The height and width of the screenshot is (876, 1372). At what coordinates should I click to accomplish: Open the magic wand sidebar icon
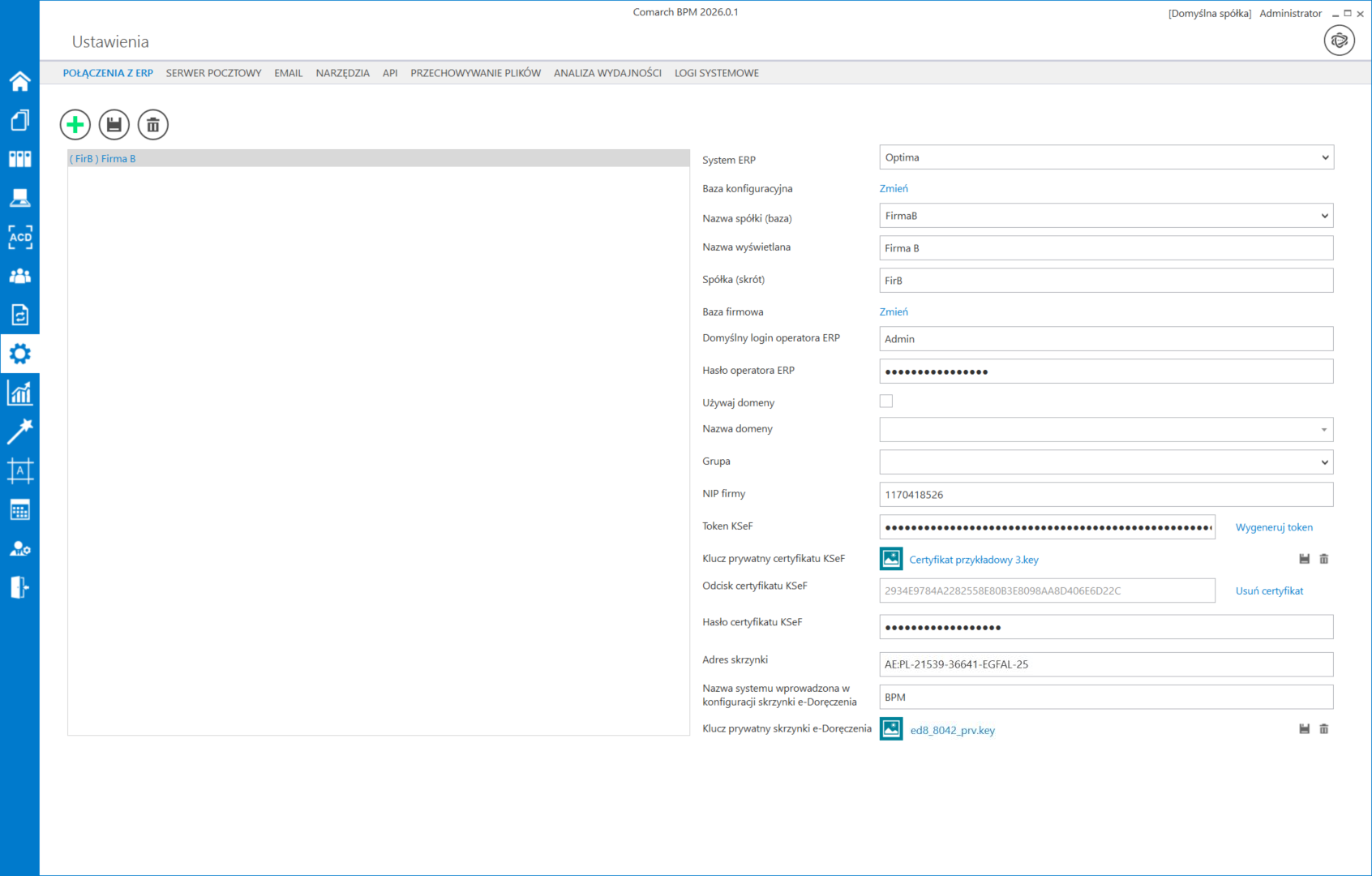[19, 432]
